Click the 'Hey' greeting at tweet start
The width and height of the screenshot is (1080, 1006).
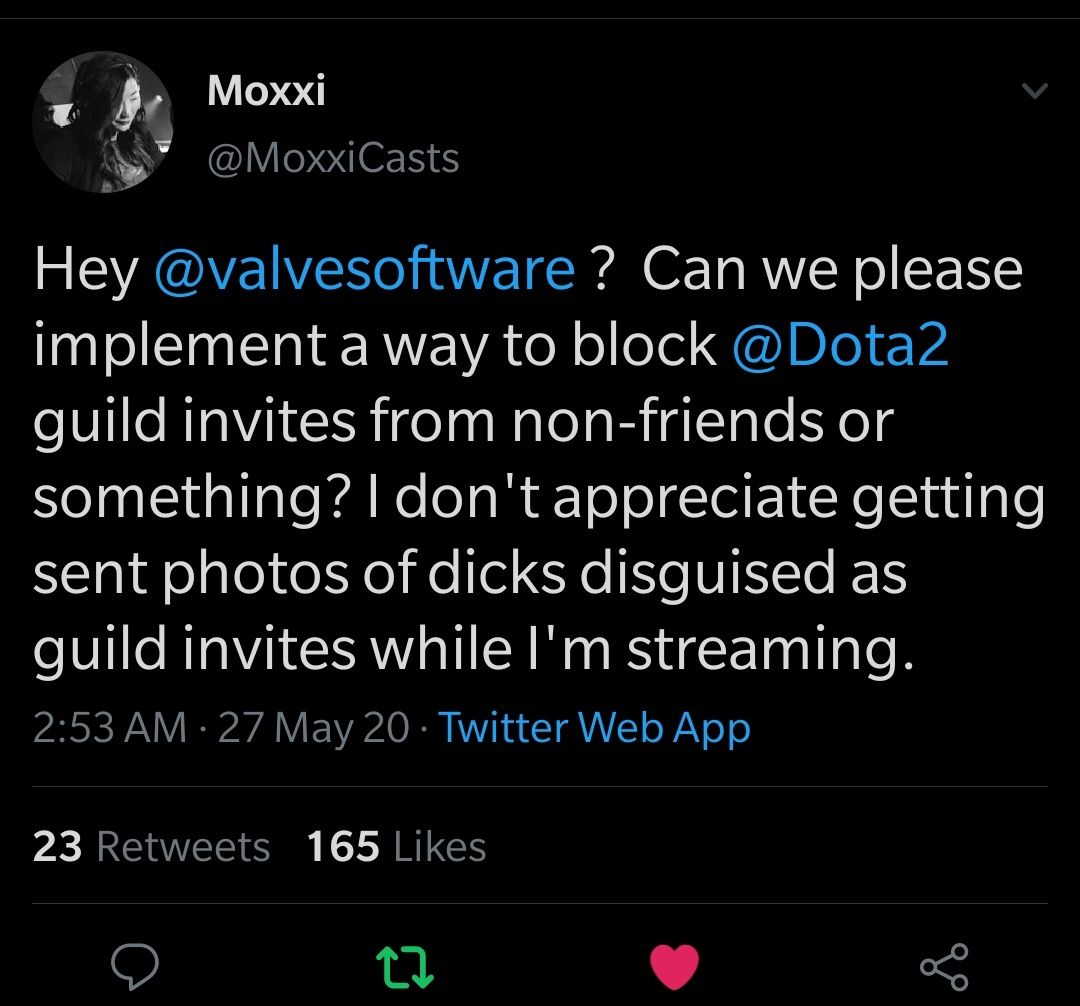point(85,270)
